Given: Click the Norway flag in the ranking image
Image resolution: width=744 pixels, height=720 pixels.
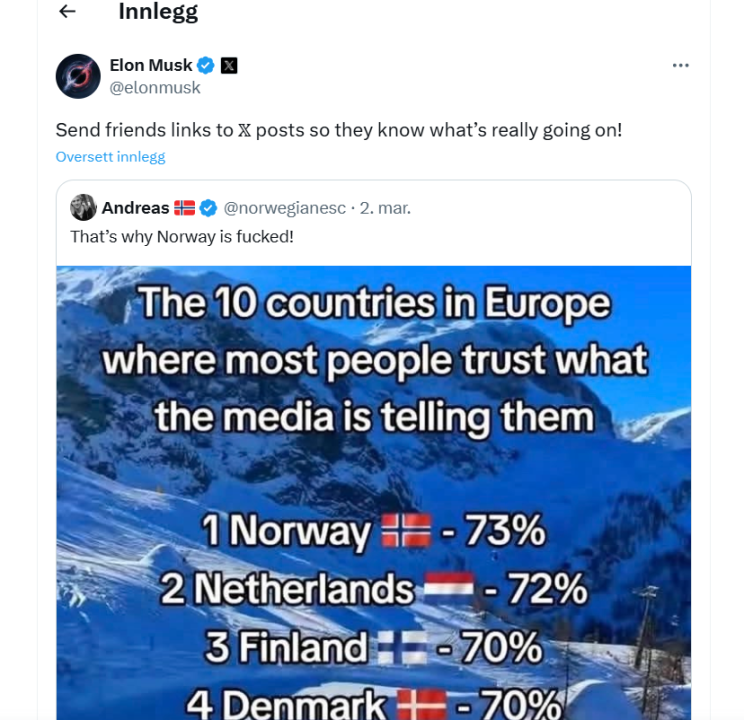Looking at the screenshot, I should pos(406,533).
